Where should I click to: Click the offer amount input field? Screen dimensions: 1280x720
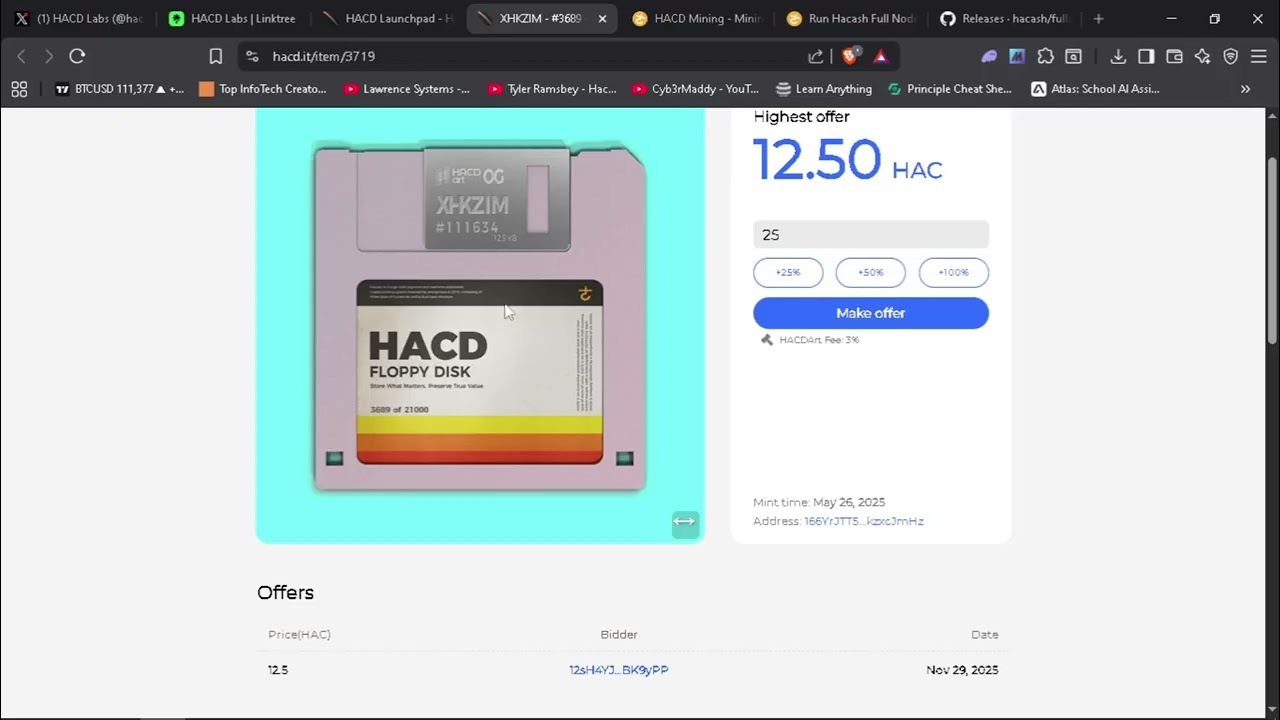click(870, 235)
